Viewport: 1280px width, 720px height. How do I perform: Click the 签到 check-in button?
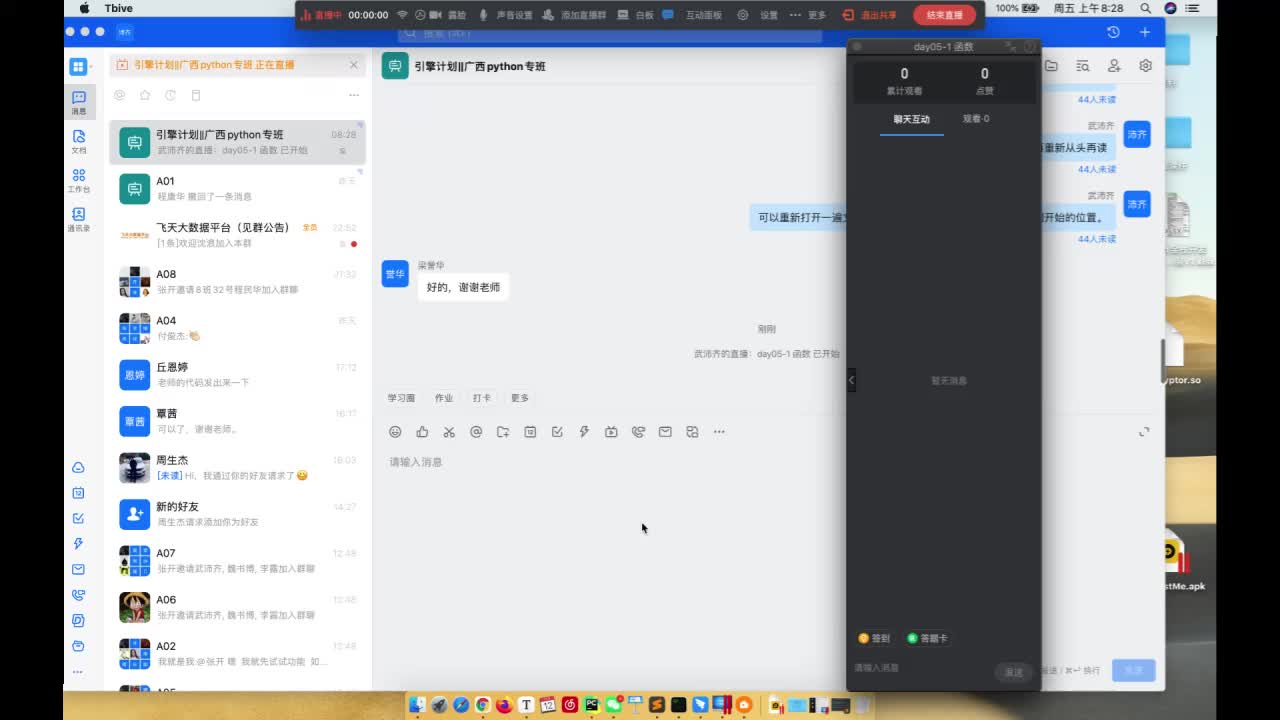(x=874, y=638)
